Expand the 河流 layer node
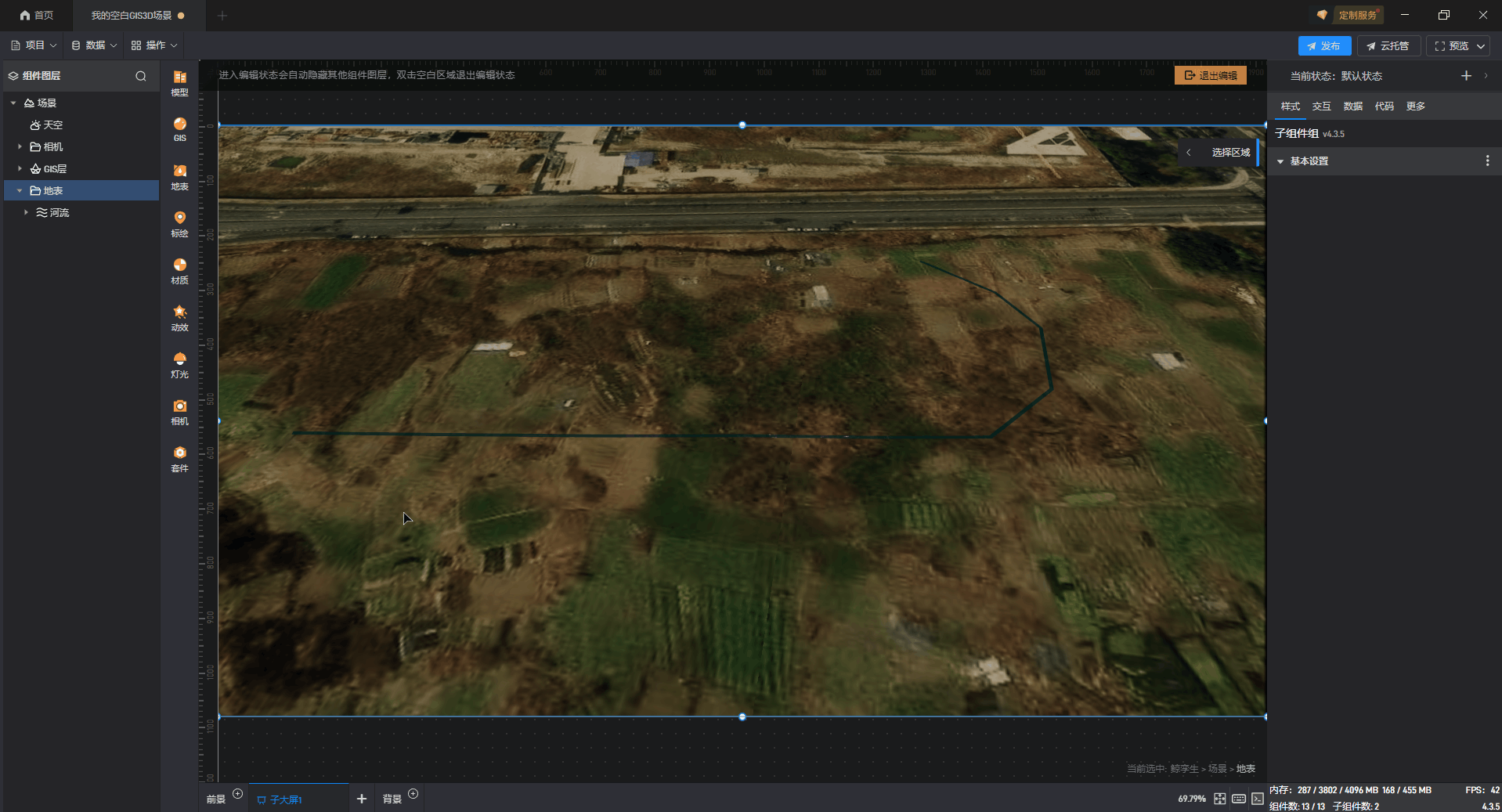 click(x=26, y=212)
